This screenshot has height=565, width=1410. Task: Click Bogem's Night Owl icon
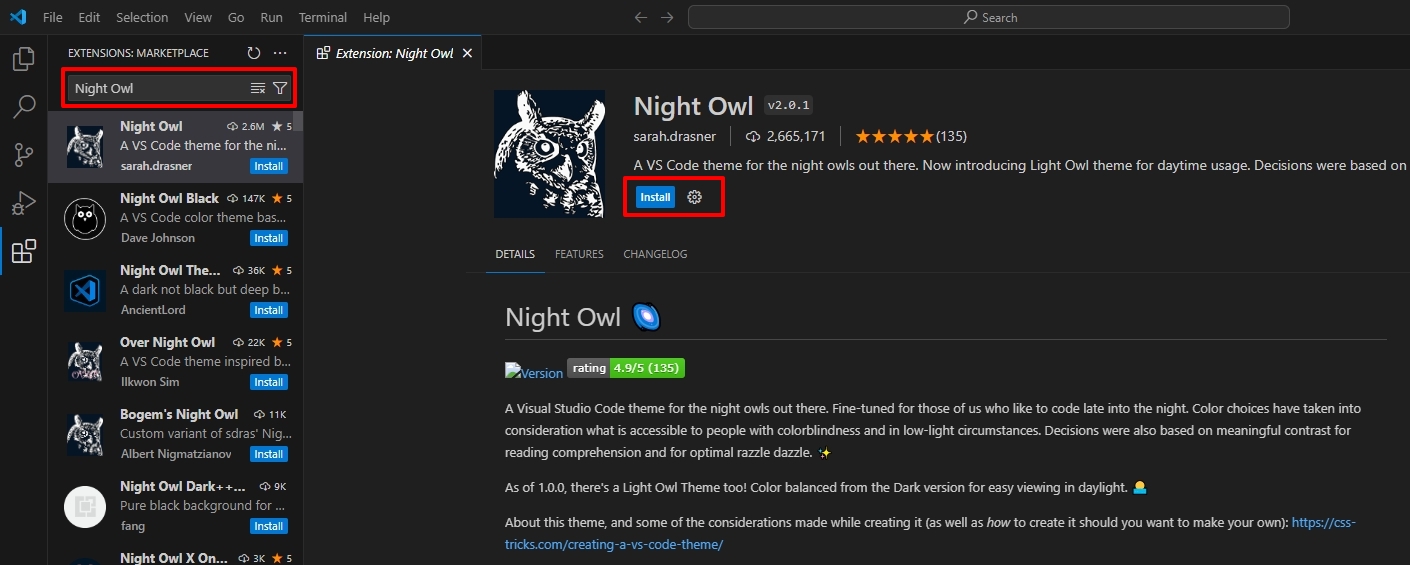(85, 434)
